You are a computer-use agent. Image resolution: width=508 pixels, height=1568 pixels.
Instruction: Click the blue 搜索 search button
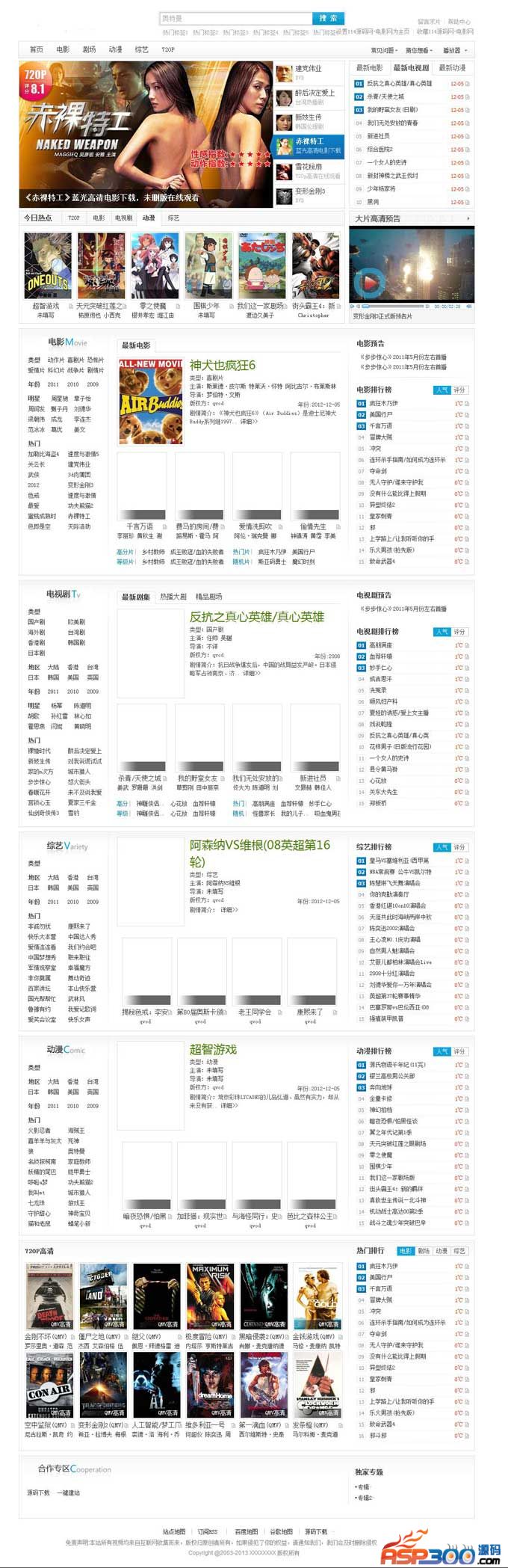point(328,18)
